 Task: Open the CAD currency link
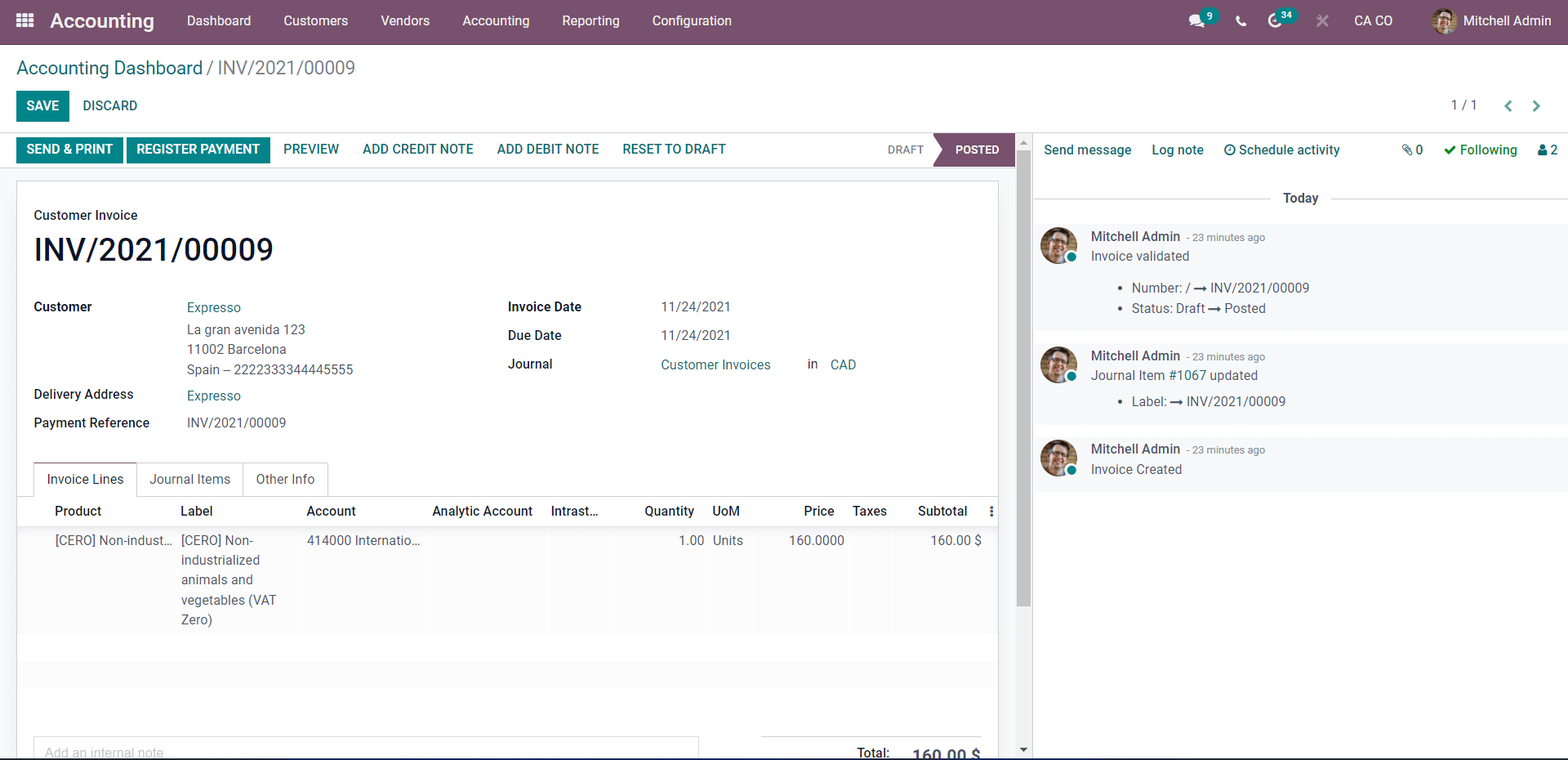[843, 365]
